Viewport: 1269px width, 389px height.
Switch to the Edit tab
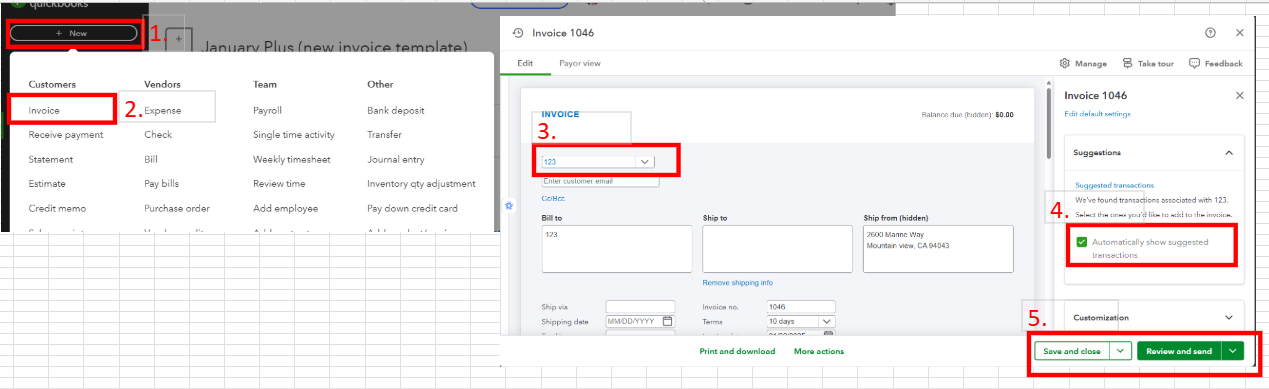[x=525, y=63]
